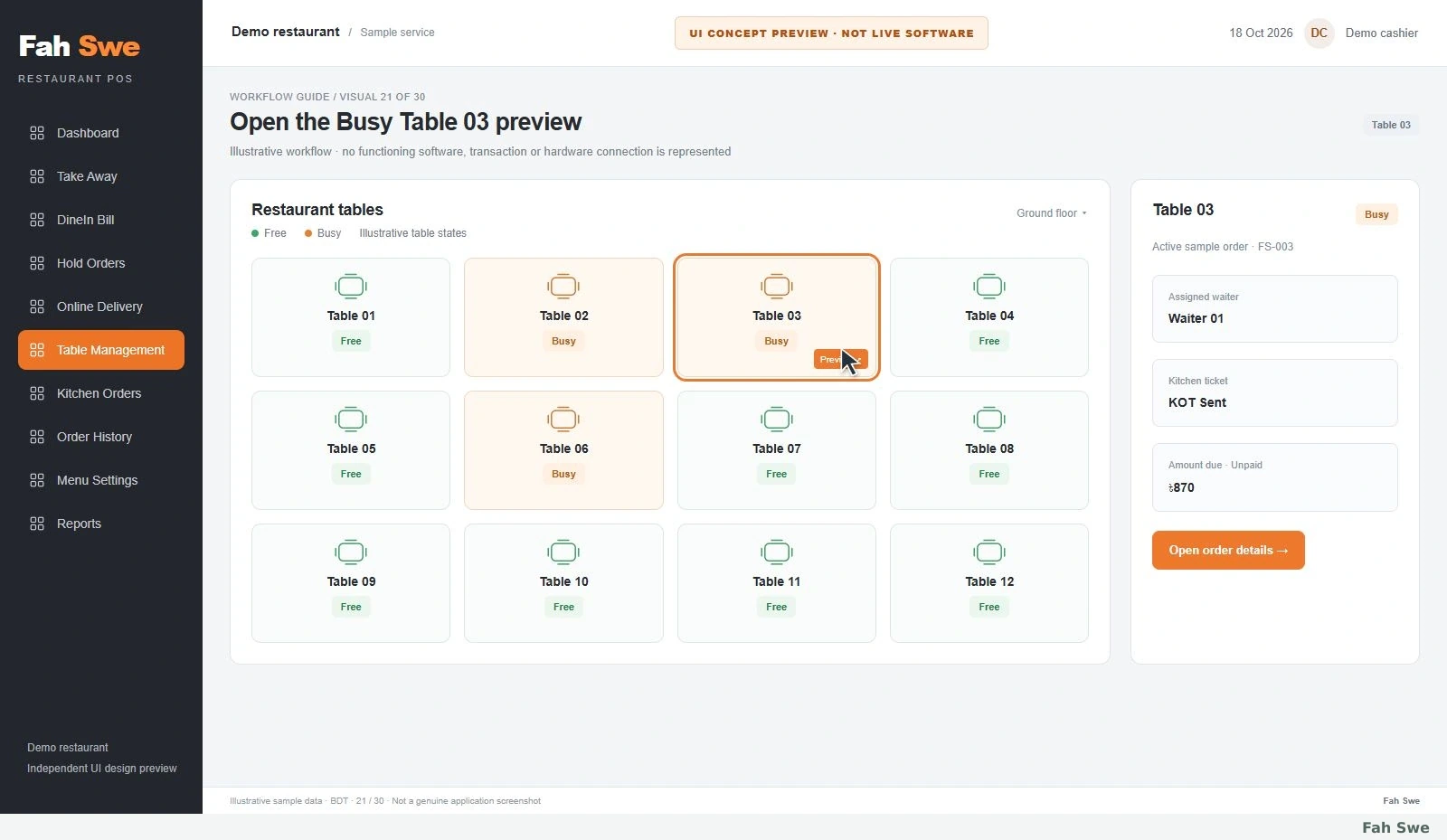
Task: Click the DineIn Bill sidebar icon
Action: 37,220
